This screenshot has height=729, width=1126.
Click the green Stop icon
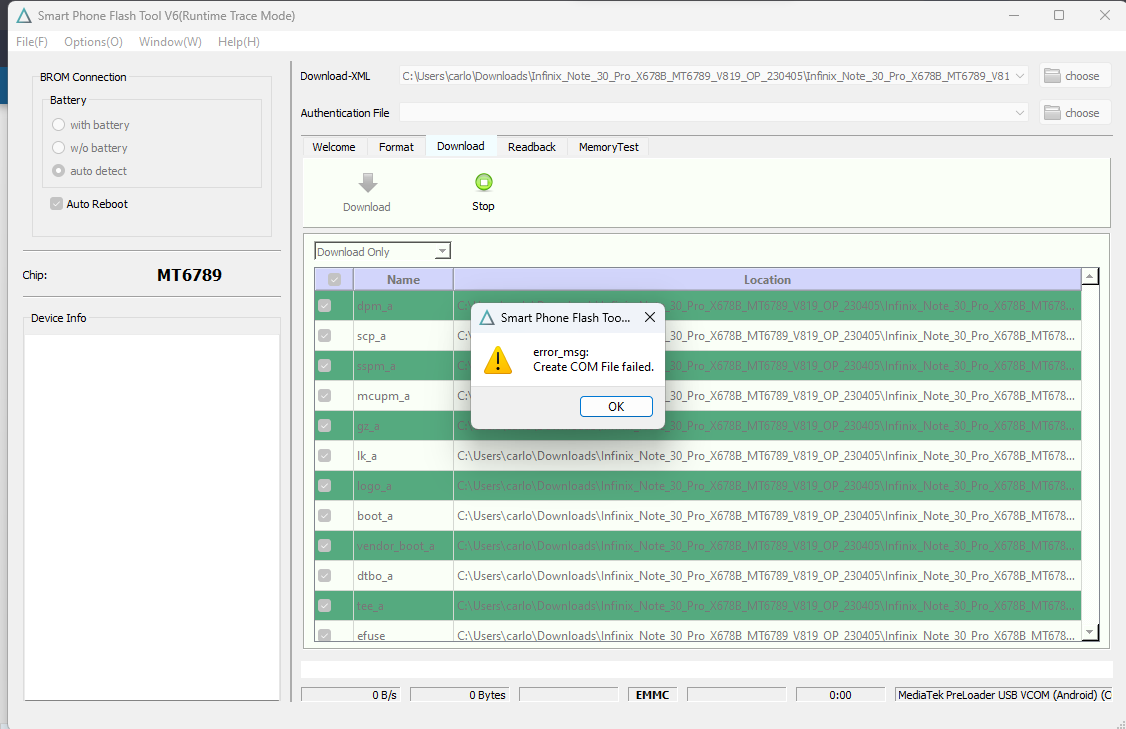tap(484, 182)
